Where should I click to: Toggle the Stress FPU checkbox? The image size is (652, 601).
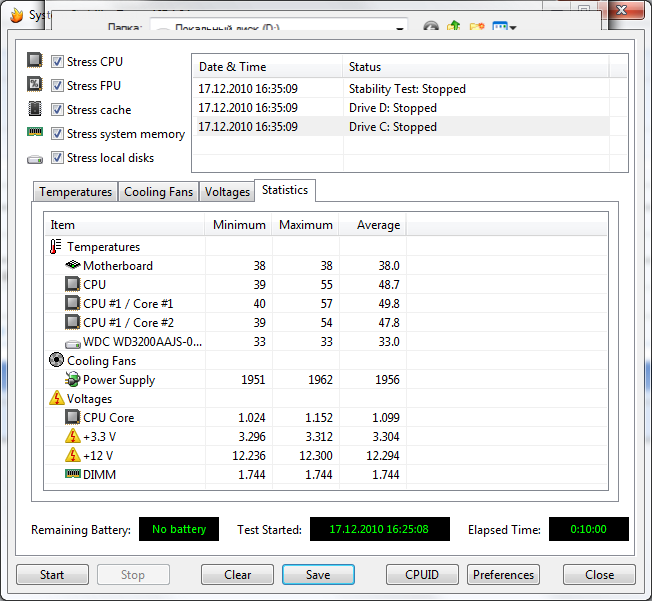click(57, 86)
